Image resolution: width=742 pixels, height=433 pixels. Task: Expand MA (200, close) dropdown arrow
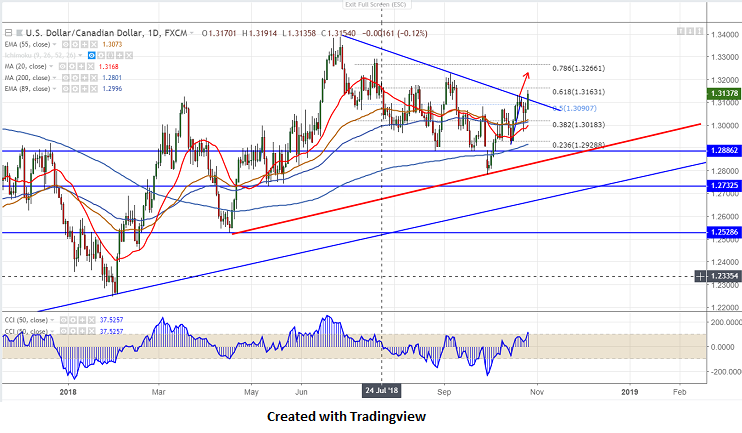pyautogui.click(x=54, y=78)
